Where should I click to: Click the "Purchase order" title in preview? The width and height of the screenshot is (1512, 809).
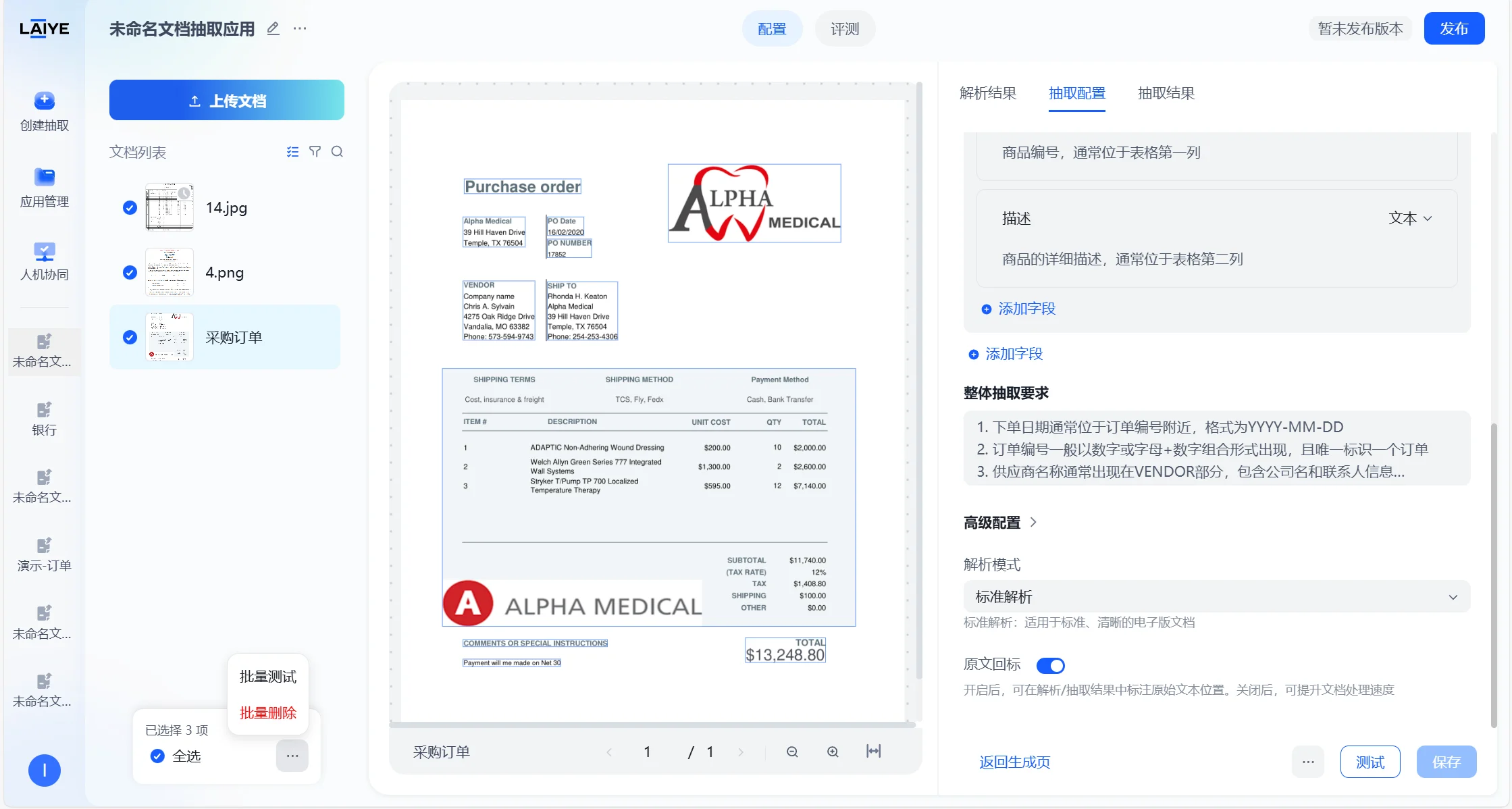point(523,187)
